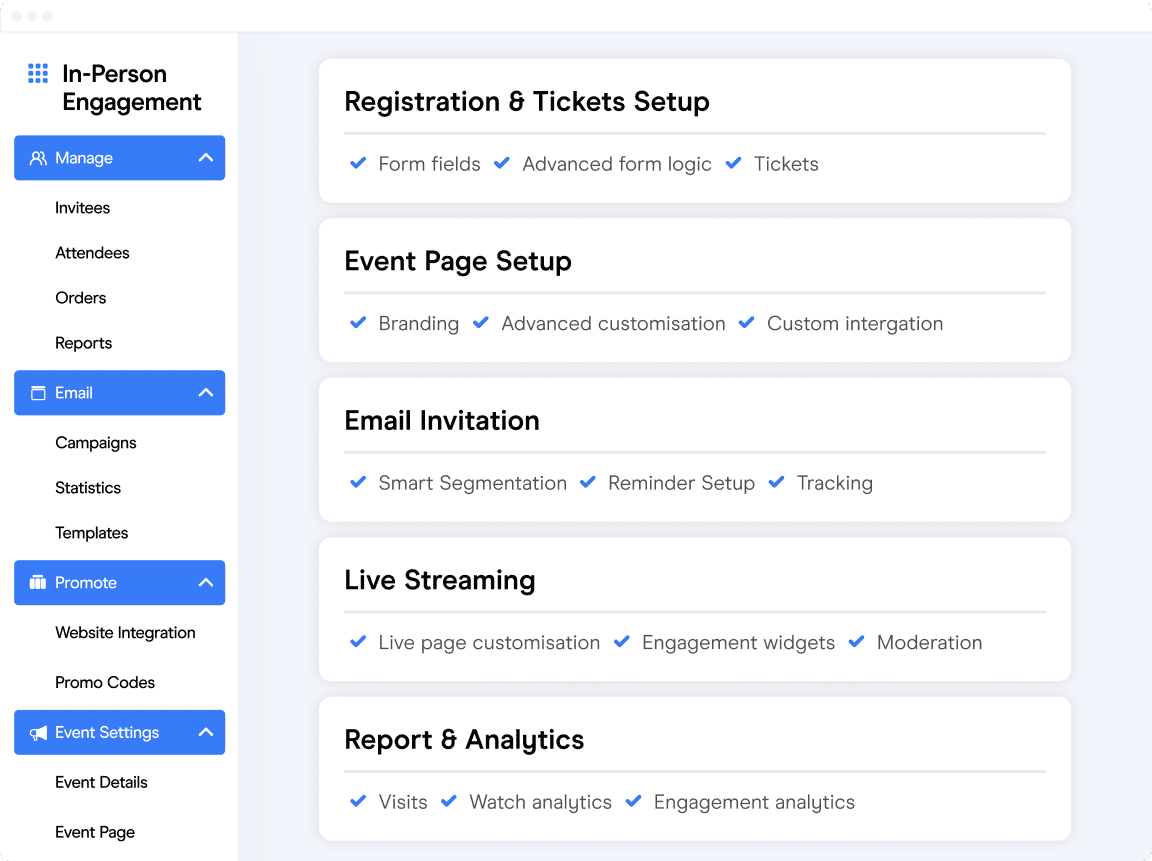This screenshot has width=1152, height=861.
Task: Collapse the Manage section chevron
Action: [x=206, y=158]
